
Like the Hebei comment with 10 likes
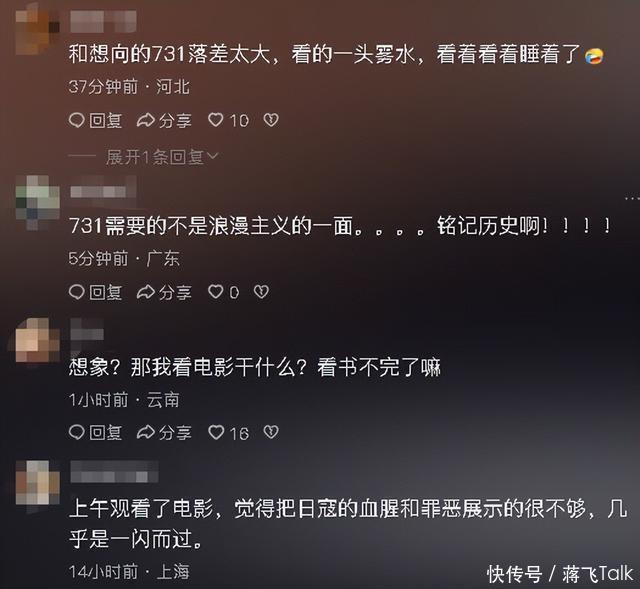216,120
